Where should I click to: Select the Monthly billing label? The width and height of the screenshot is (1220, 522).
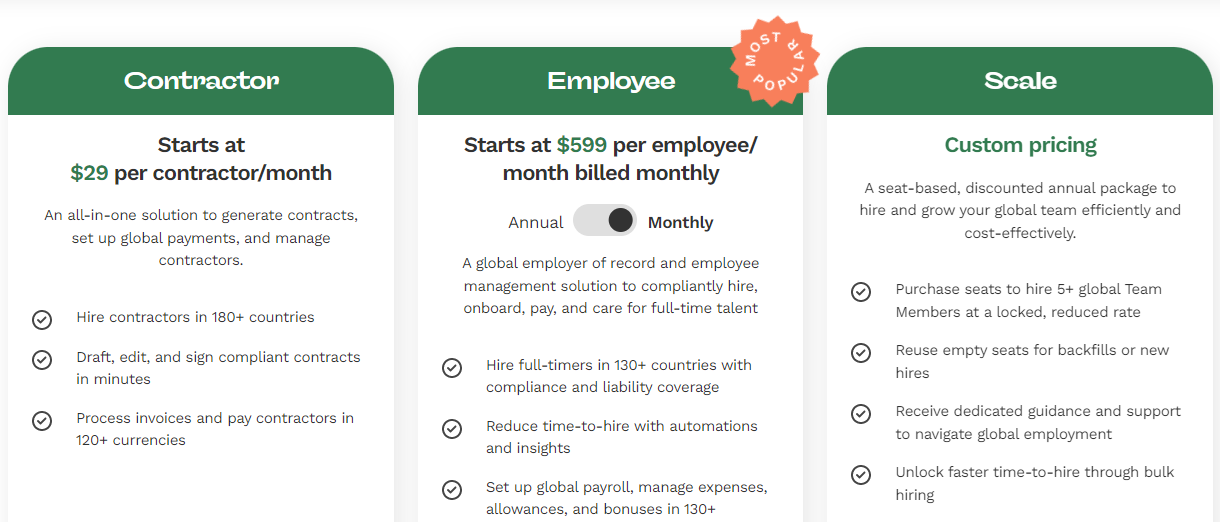[x=681, y=222]
